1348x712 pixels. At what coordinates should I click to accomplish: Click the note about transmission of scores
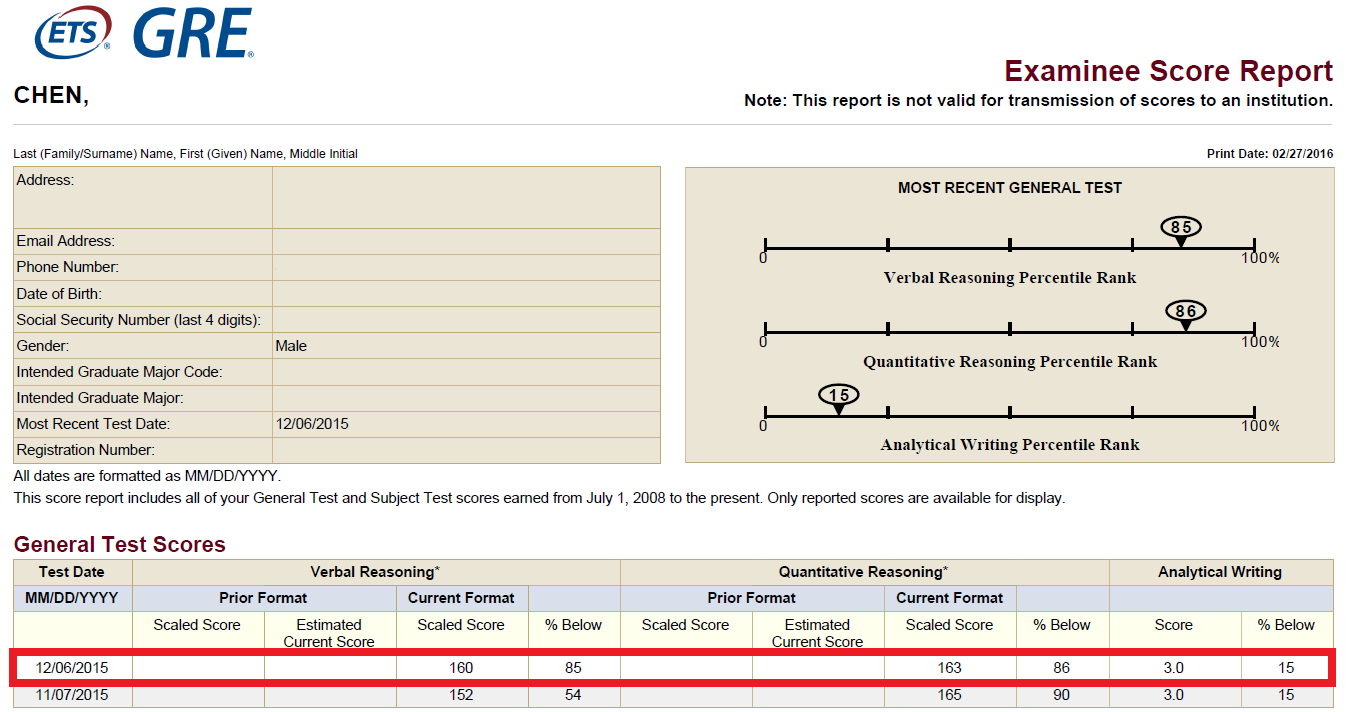point(1039,101)
